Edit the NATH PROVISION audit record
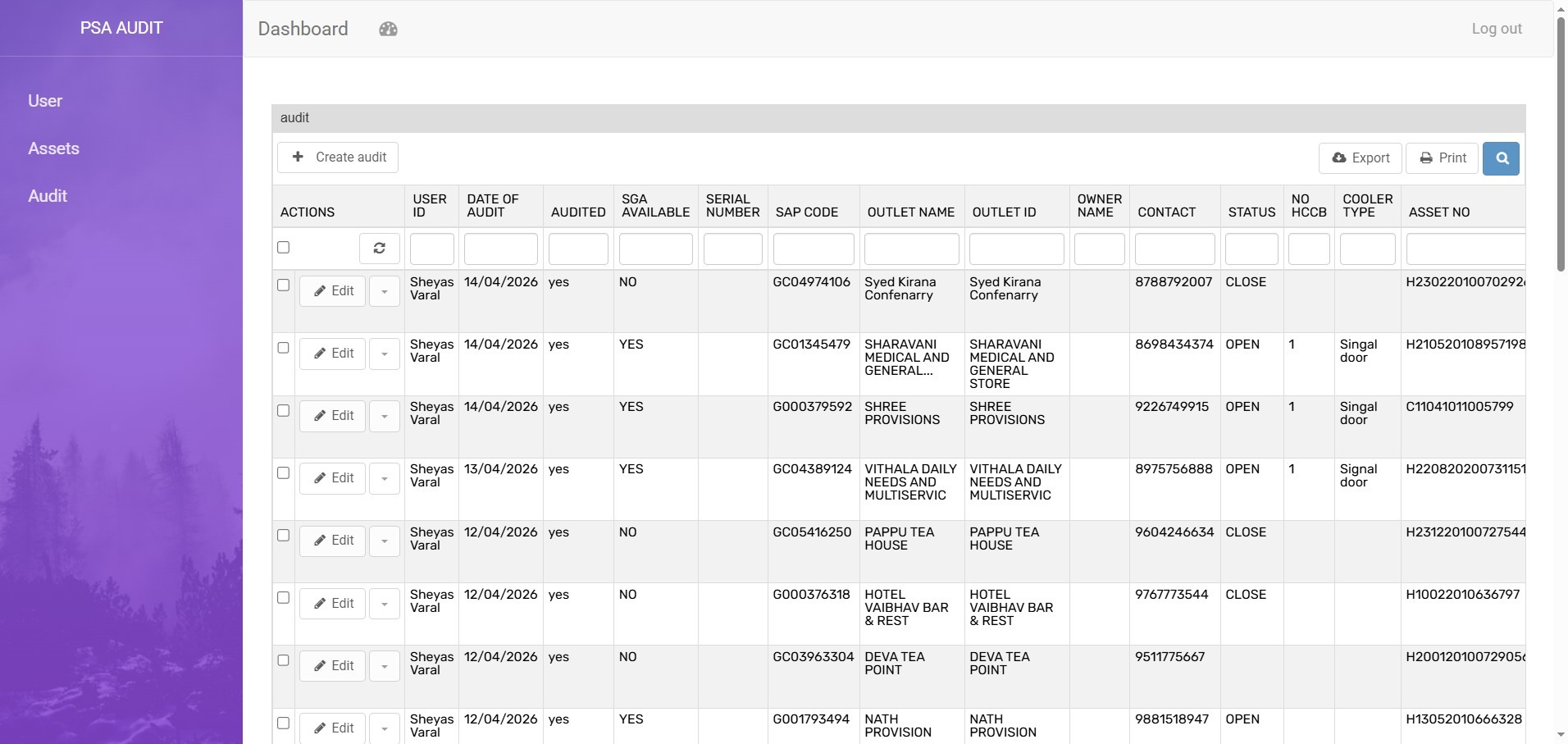Screen dimensions: 1568x744 point(332,728)
